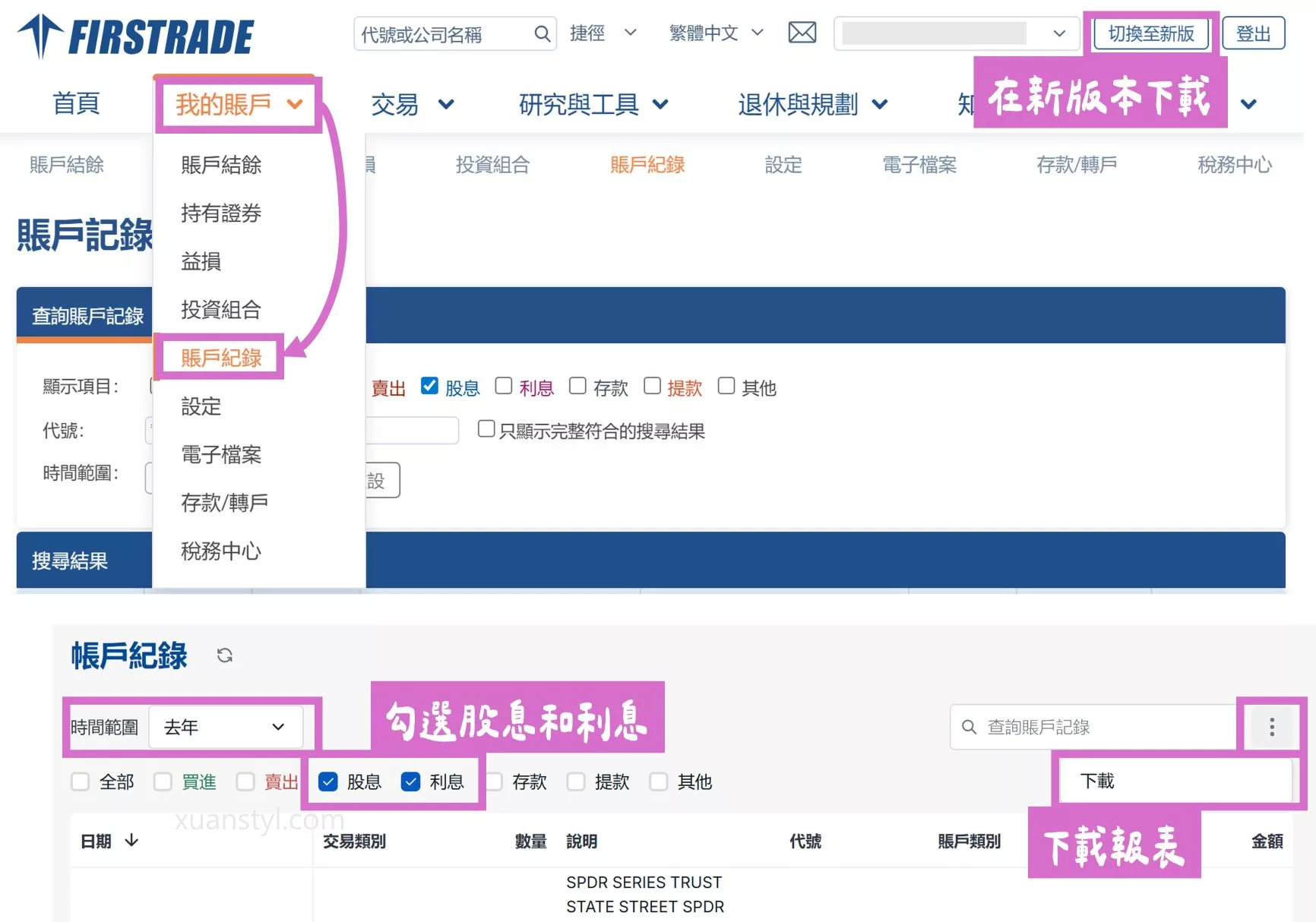This screenshot has height=922, width=1316.
Task: Go to 首頁 in main navigation
Action: point(76,103)
